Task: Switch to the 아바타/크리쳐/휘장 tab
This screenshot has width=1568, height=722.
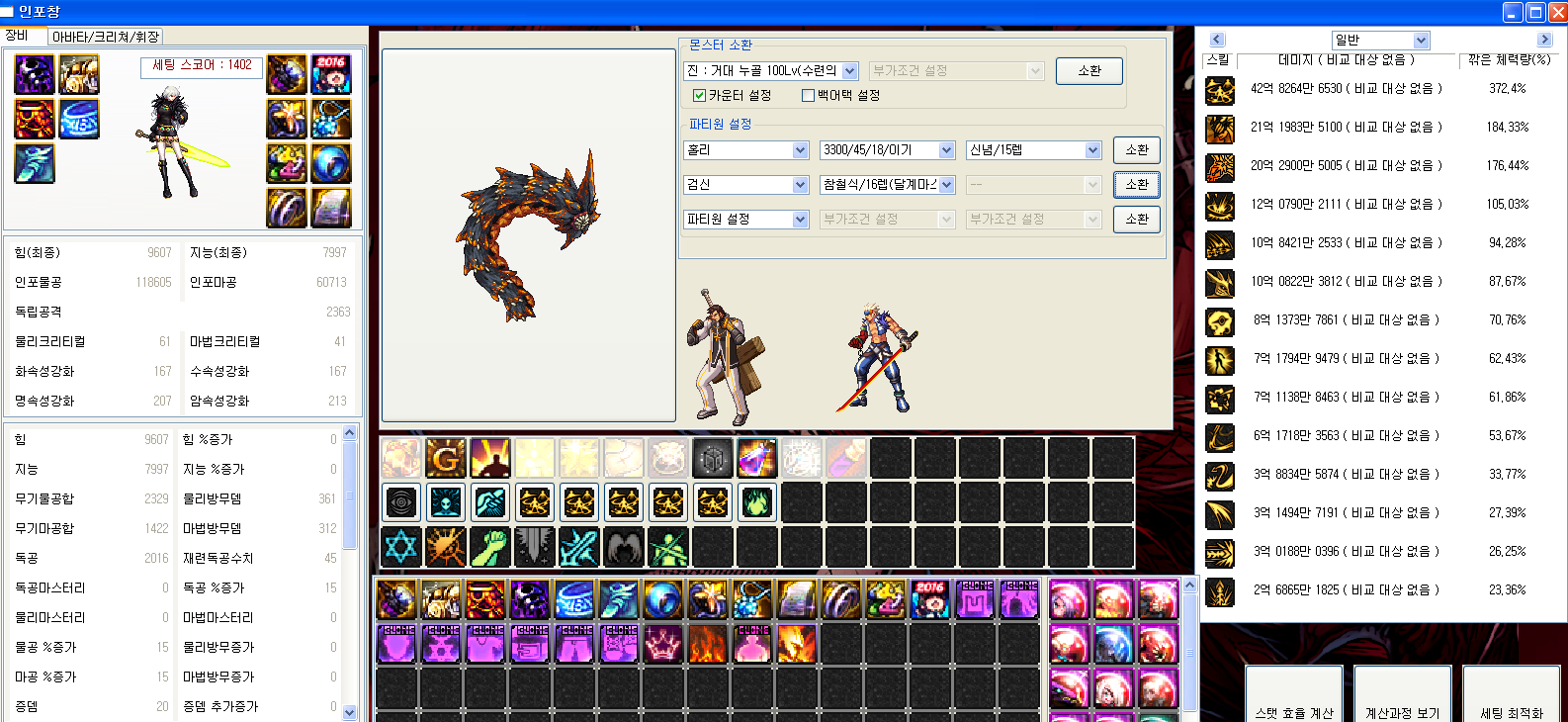Action: click(x=106, y=37)
